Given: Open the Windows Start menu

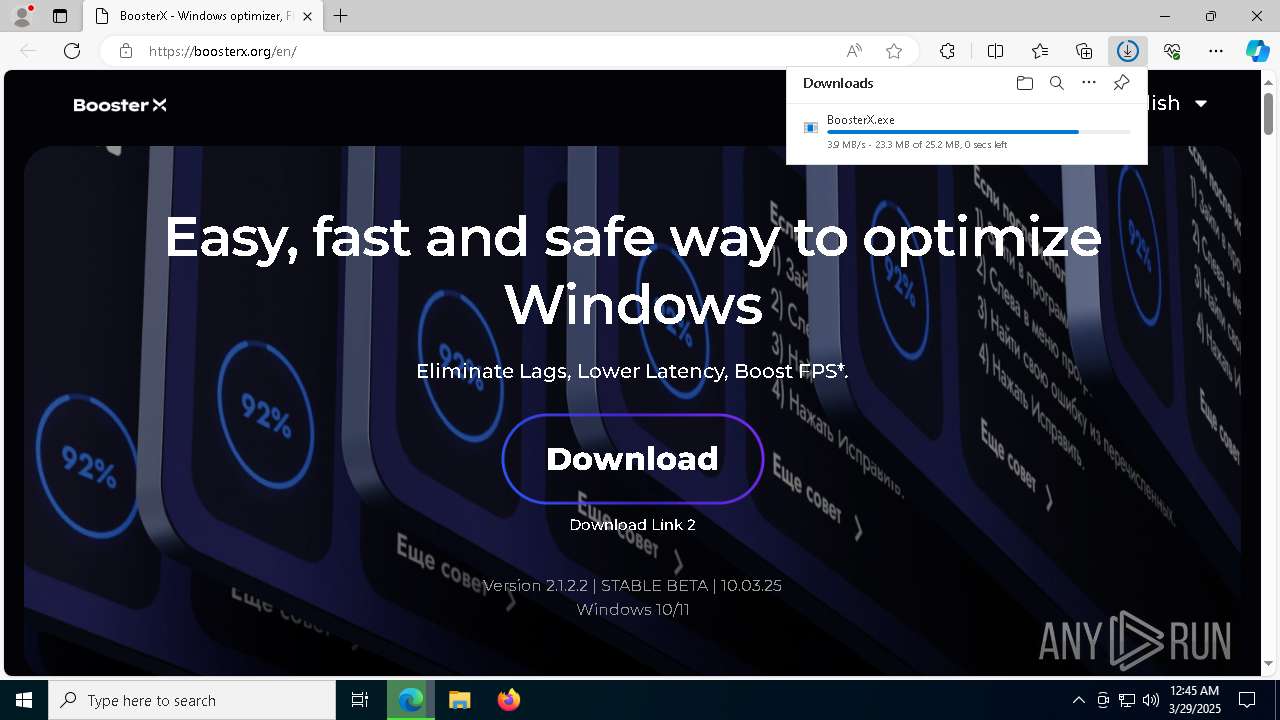Looking at the screenshot, I should click(24, 700).
